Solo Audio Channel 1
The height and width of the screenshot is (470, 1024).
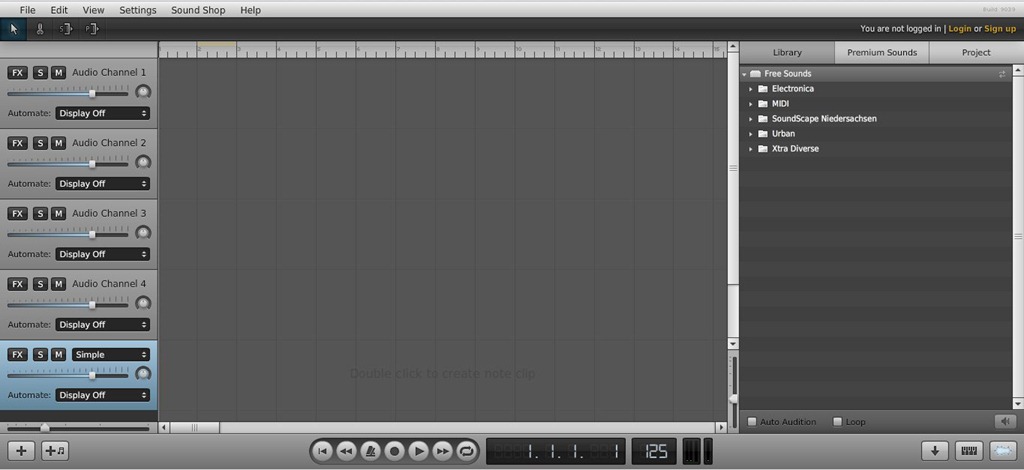point(40,73)
